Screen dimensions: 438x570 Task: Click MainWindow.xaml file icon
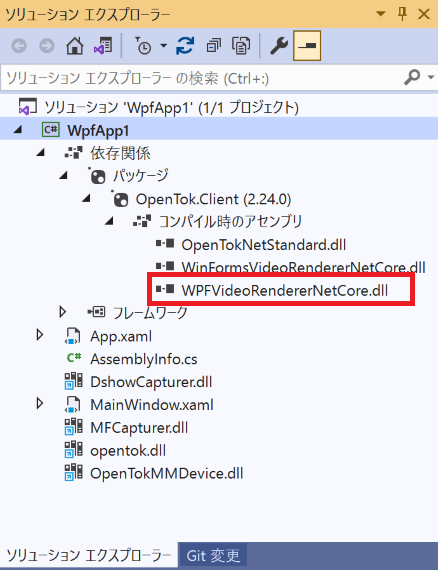point(73,404)
